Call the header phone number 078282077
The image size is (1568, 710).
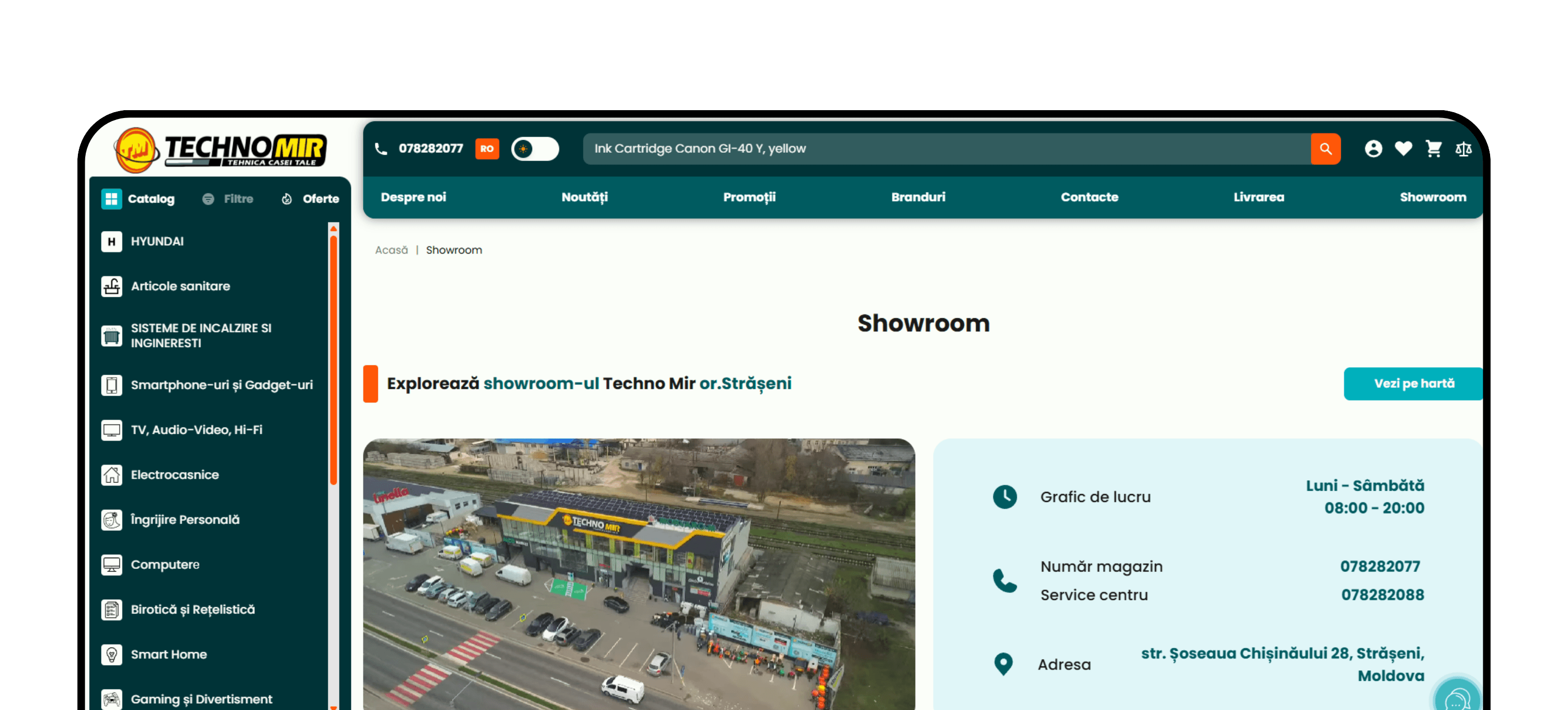(x=431, y=149)
